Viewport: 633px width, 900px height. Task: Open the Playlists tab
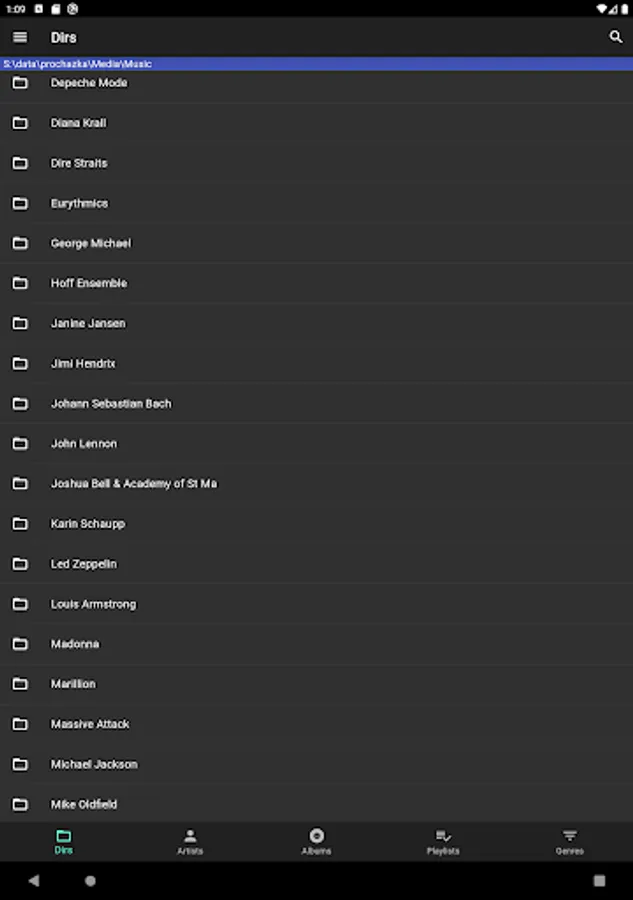[x=443, y=842]
